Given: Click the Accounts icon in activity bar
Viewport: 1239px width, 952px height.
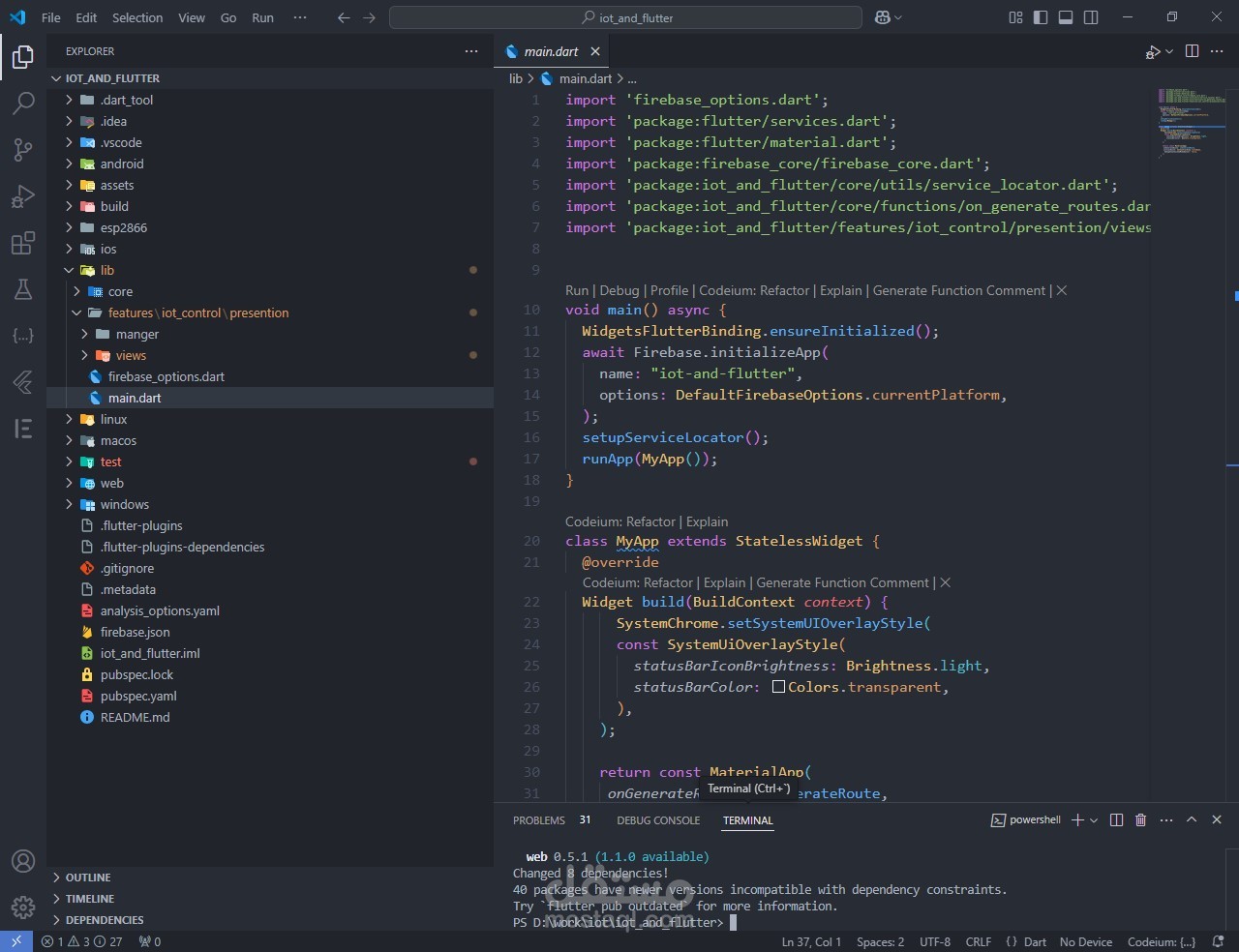Looking at the screenshot, I should click(23, 861).
